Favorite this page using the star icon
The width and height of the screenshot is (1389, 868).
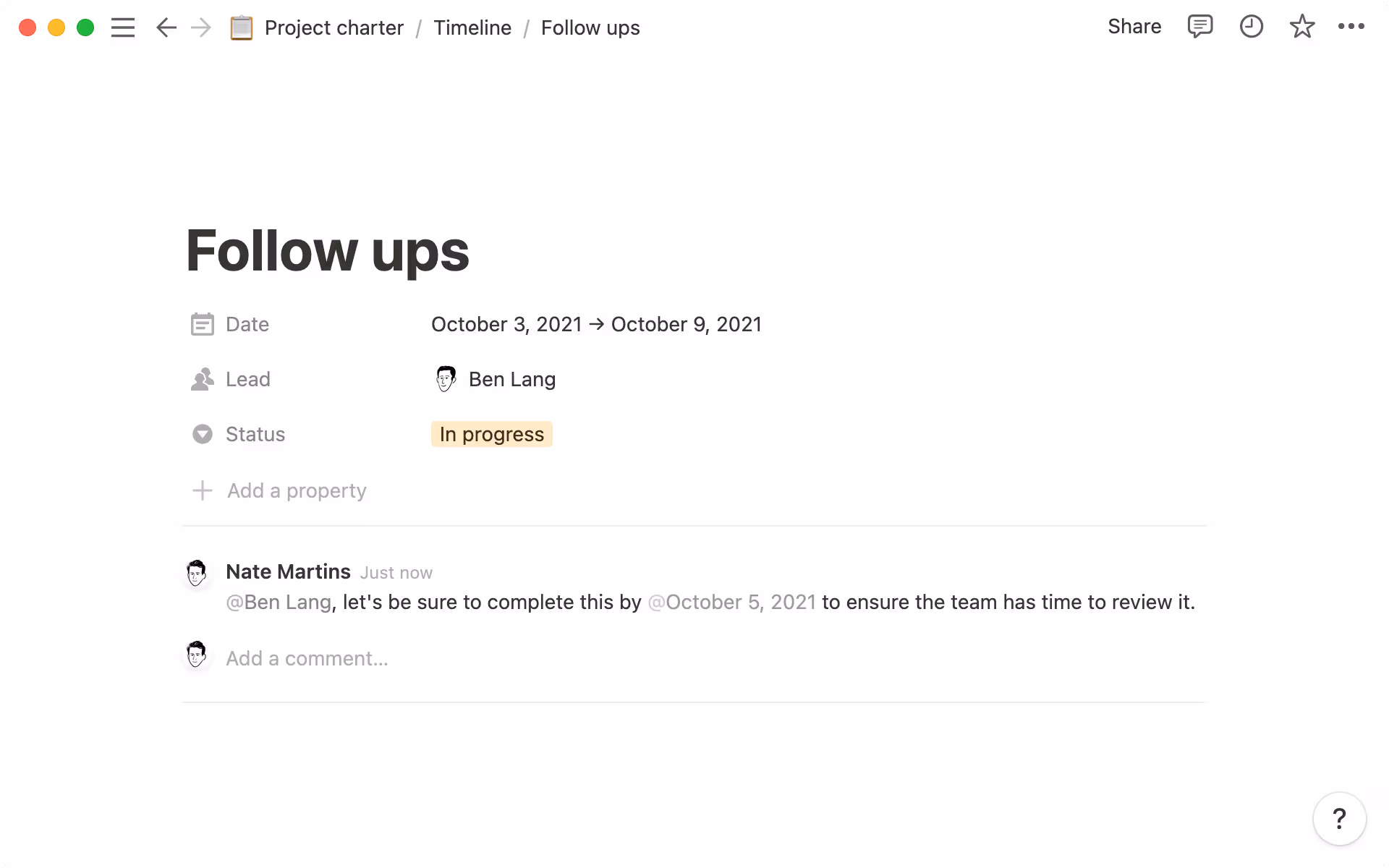[x=1301, y=27]
